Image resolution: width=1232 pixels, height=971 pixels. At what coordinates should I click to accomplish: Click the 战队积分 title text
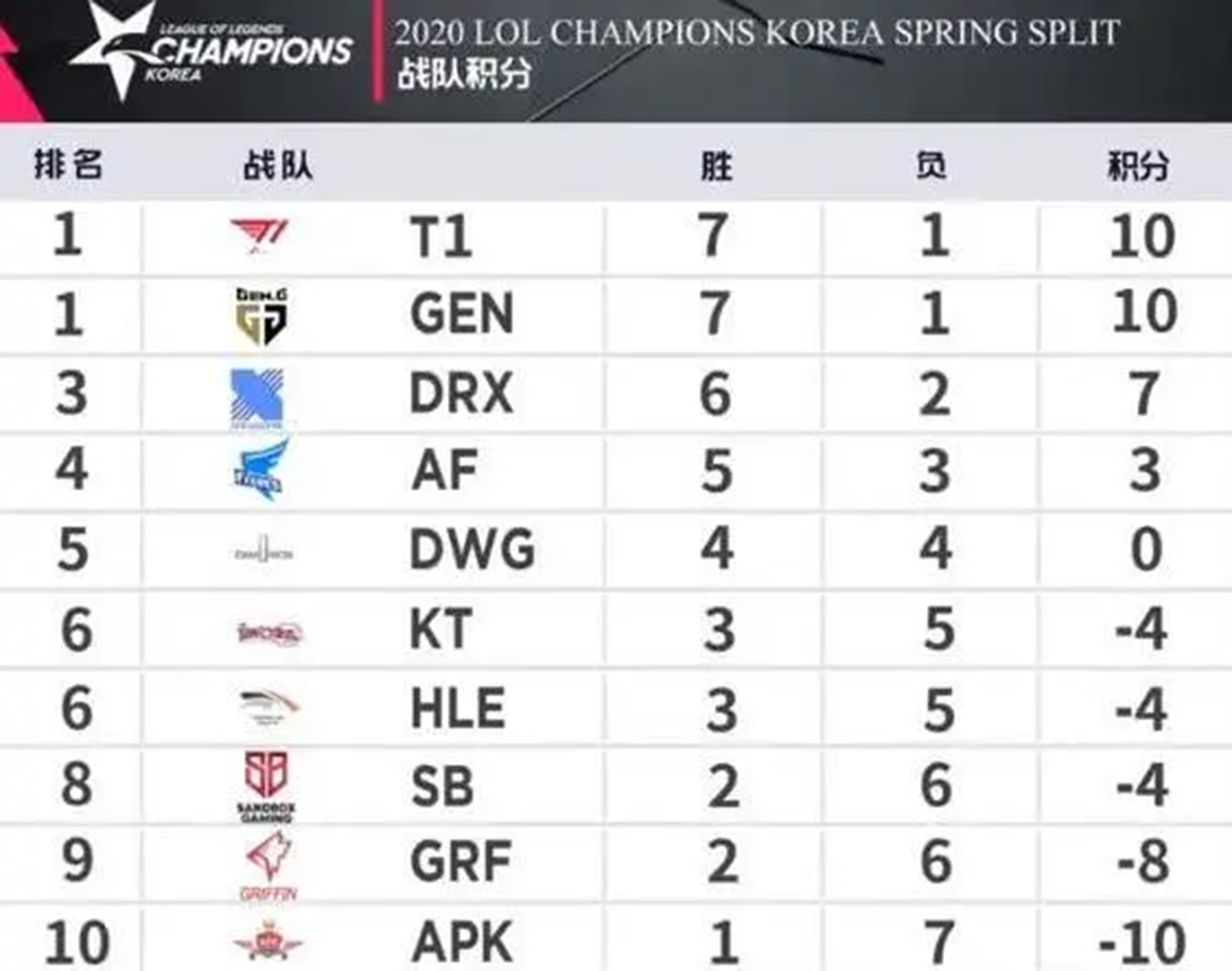tap(463, 74)
